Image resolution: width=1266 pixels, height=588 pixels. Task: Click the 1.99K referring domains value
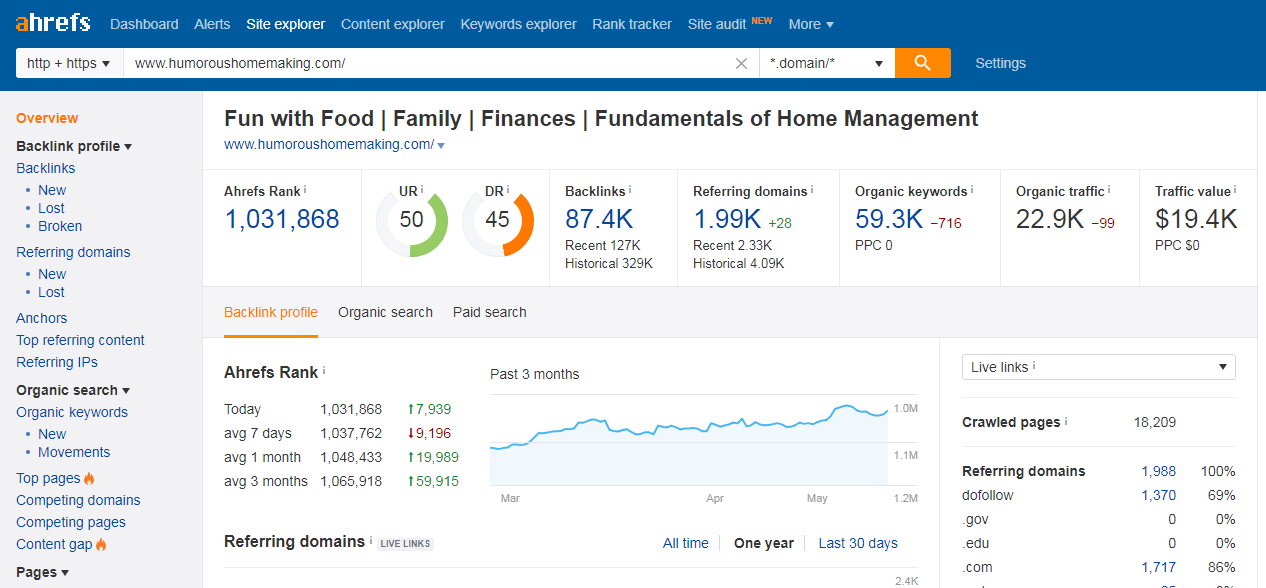point(727,219)
